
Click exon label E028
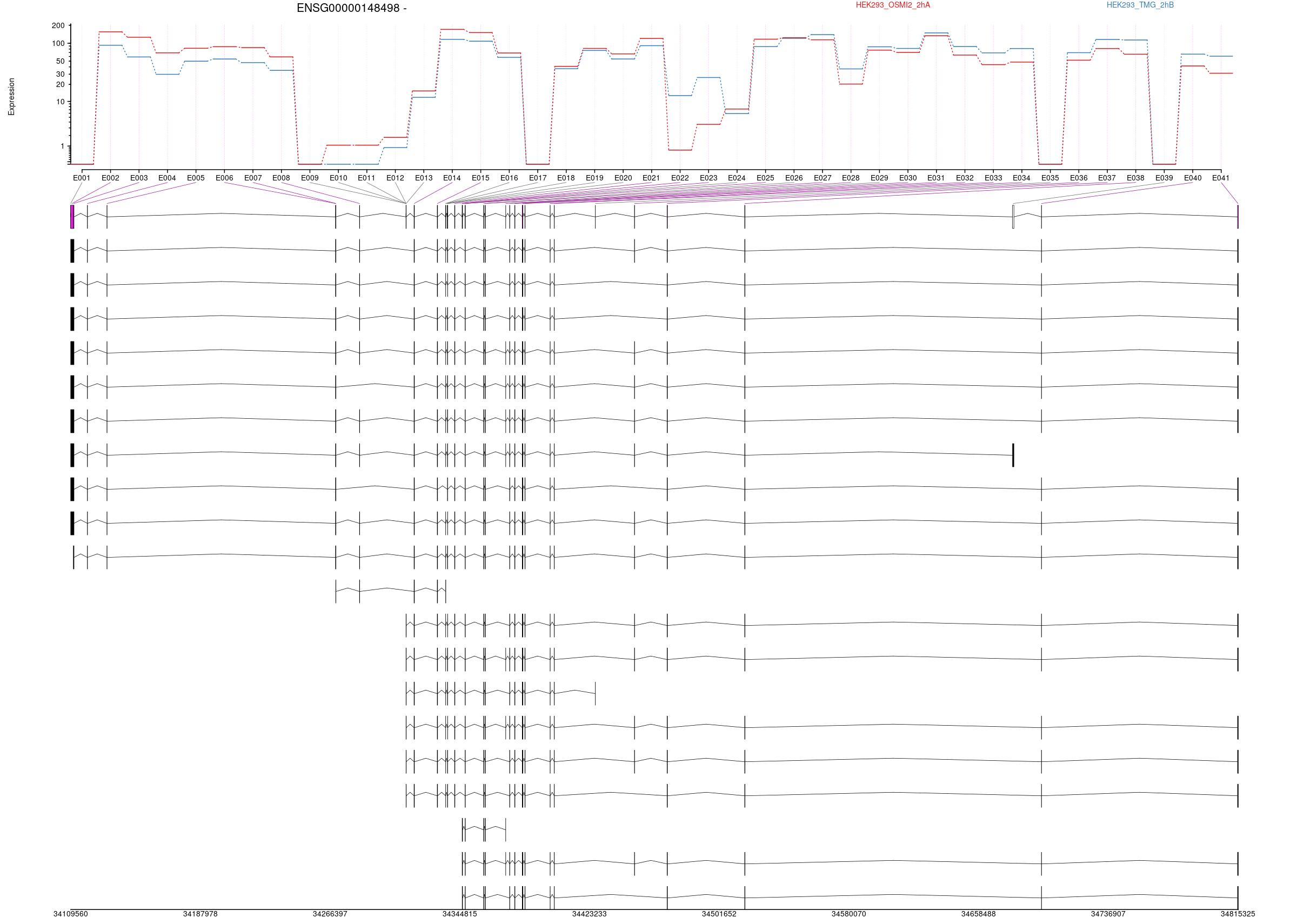(851, 178)
